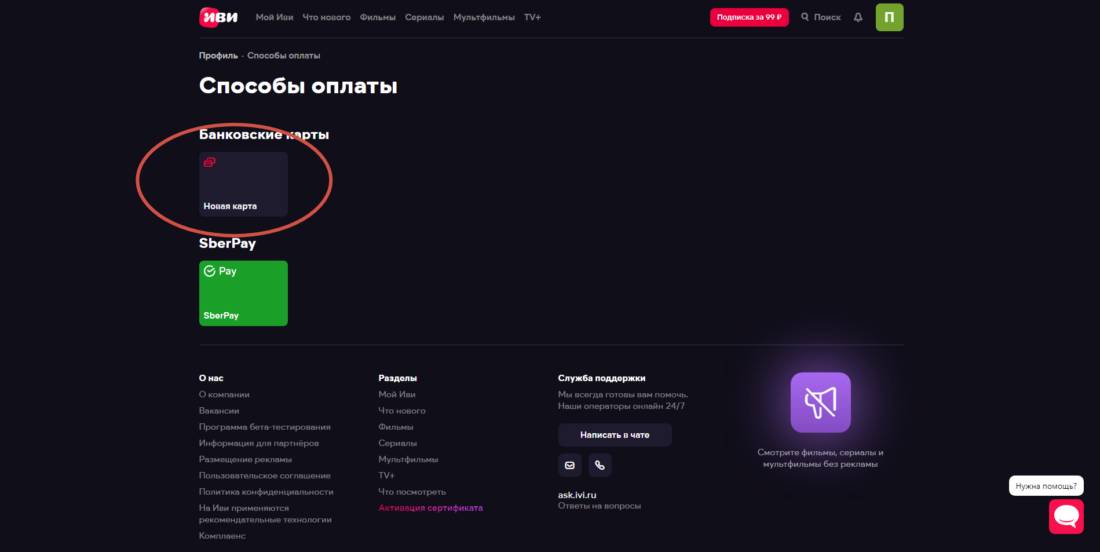Open Политика конфиденциальности footer link
The width and height of the screenshot is (1100, 552).
[x=266, y=492]
